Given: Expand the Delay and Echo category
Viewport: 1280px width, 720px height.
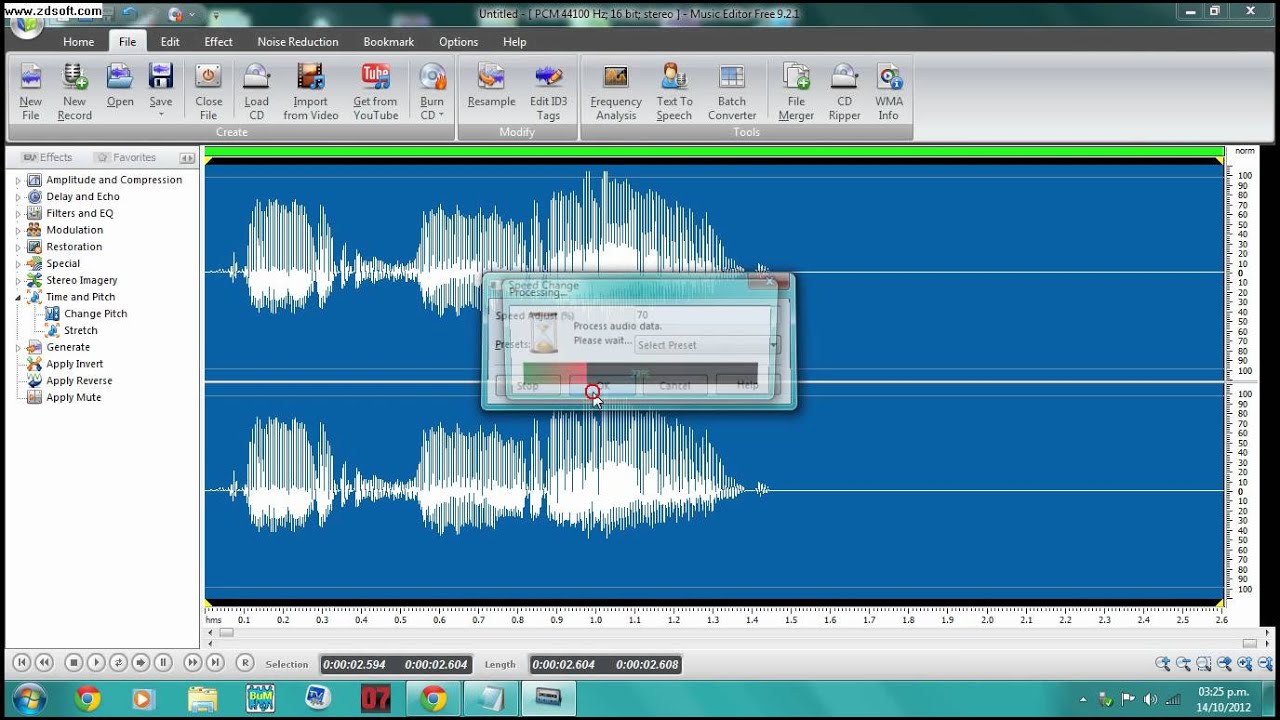Looking at the screenshot, I should [x=18, y=197].
